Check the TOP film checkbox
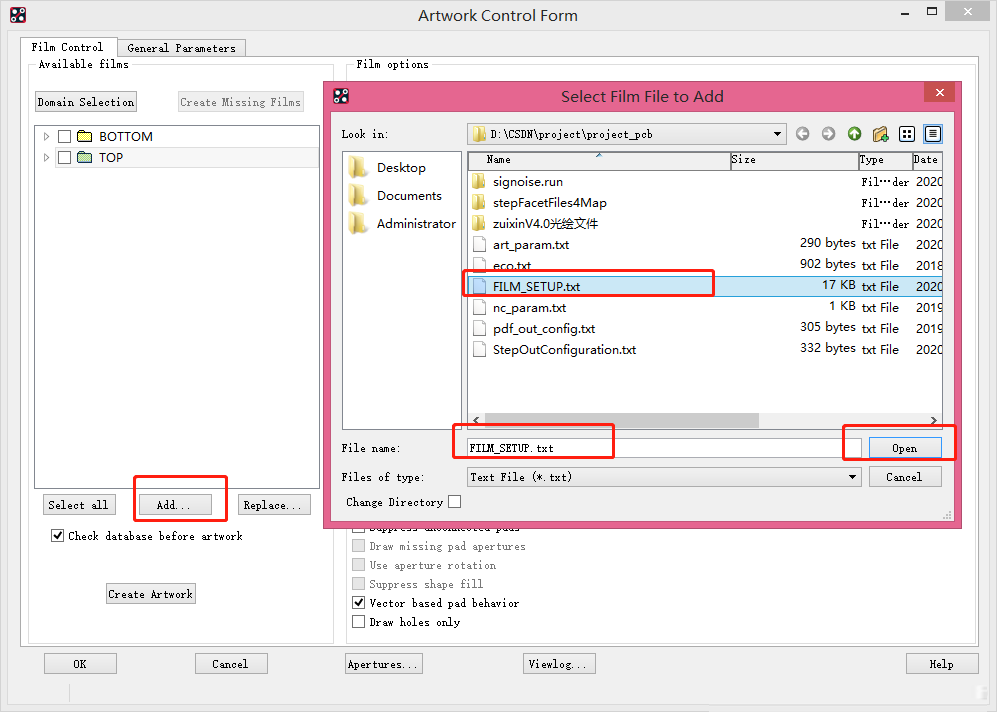 [x=64, y=158]
